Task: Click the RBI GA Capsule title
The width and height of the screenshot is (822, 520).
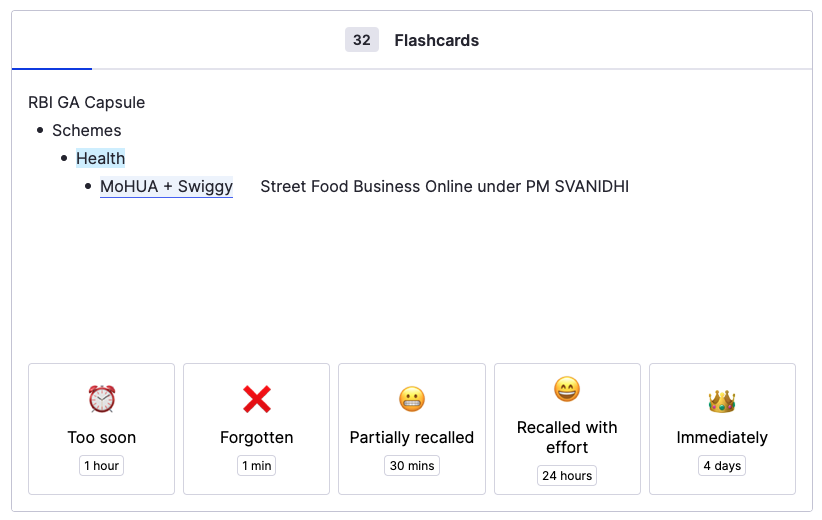Action: (x=87, y=102)
